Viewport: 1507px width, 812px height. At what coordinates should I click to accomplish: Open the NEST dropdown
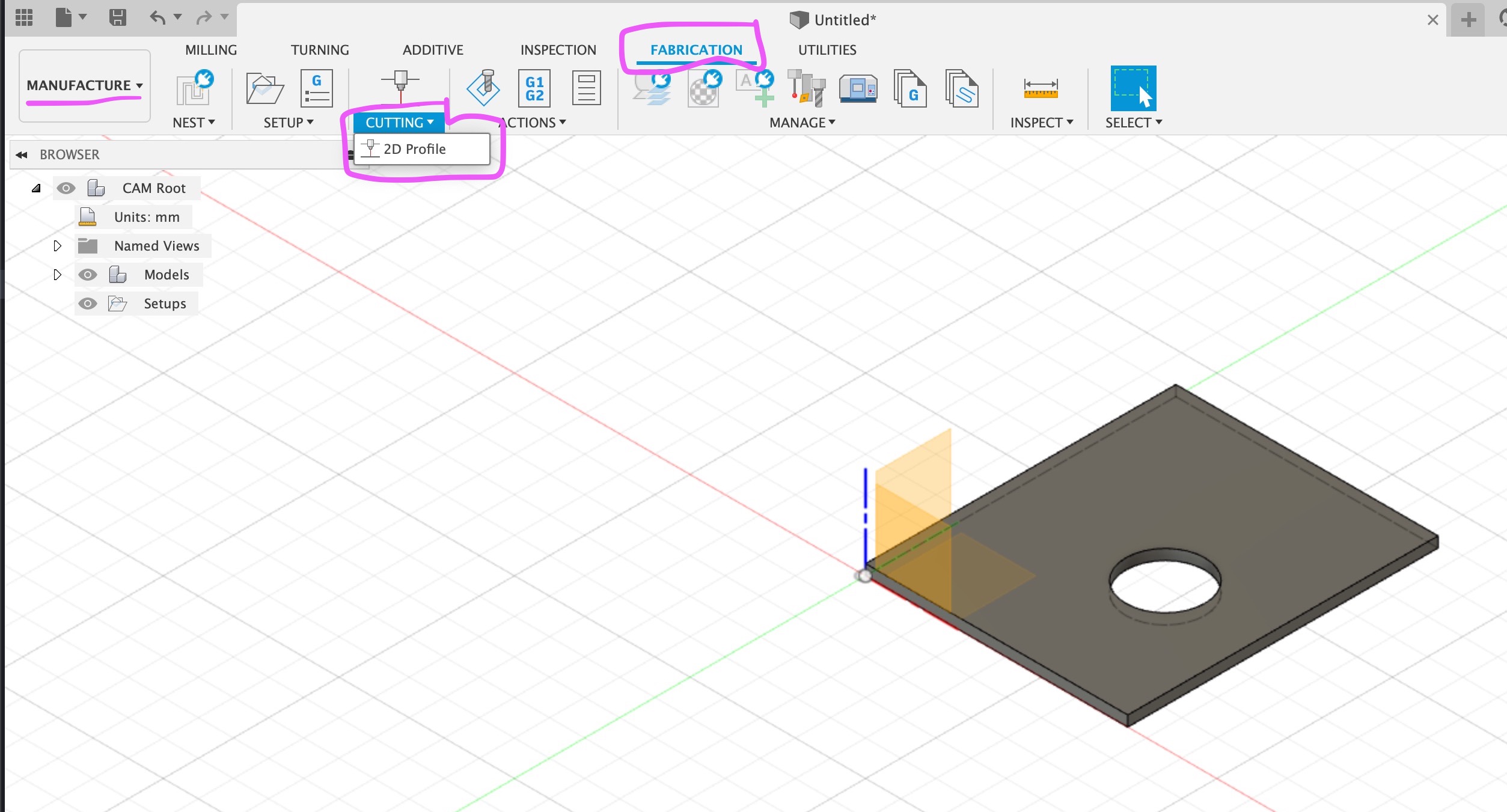click(194, 123)
